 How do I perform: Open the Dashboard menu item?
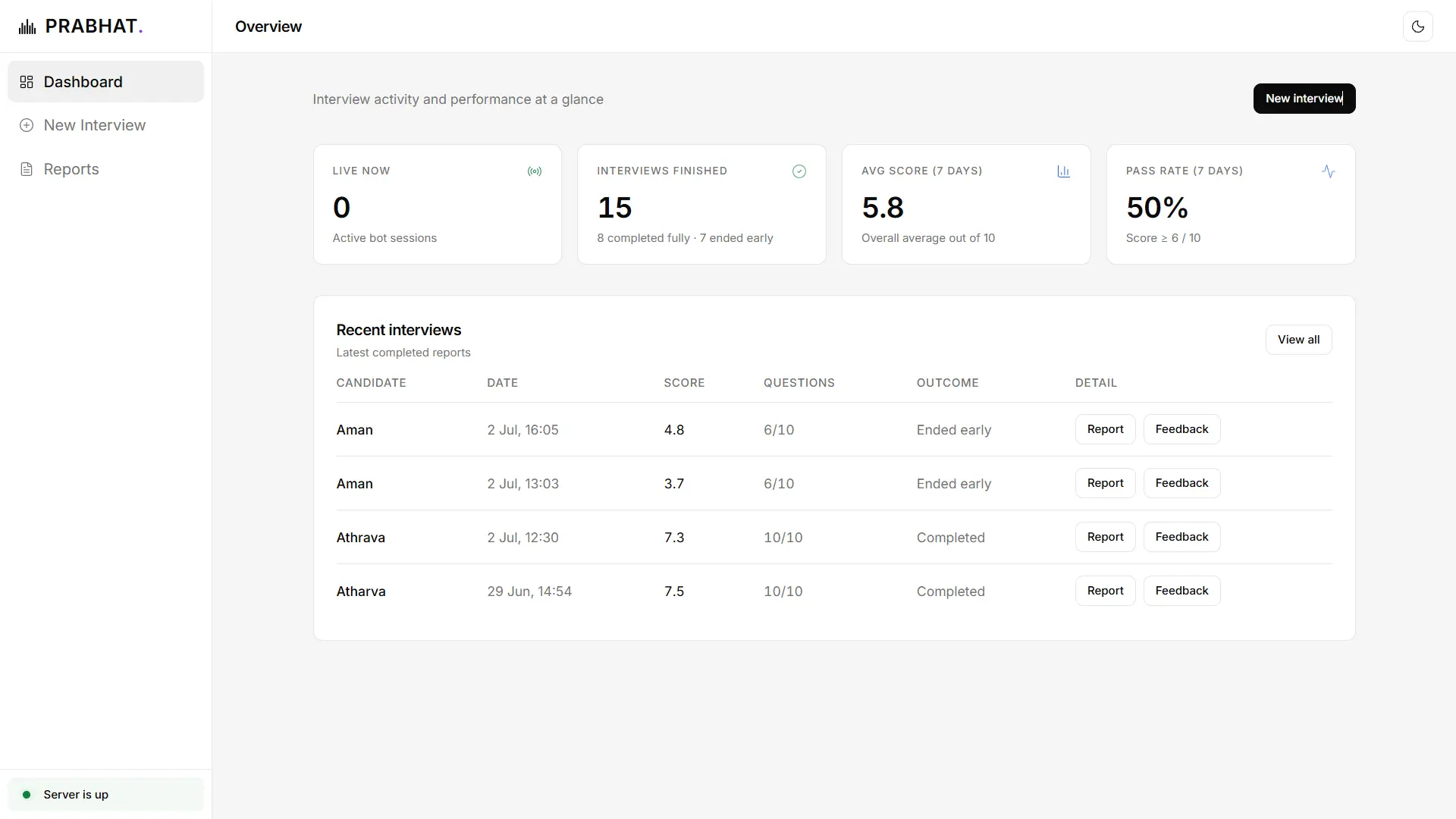[105, 82]
